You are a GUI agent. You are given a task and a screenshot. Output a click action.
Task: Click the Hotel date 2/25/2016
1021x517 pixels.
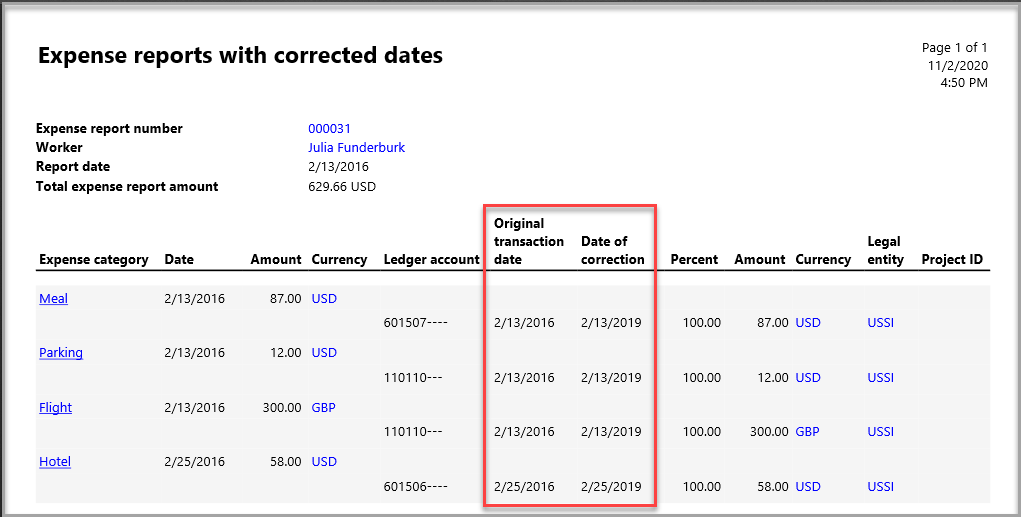[195, 462]
